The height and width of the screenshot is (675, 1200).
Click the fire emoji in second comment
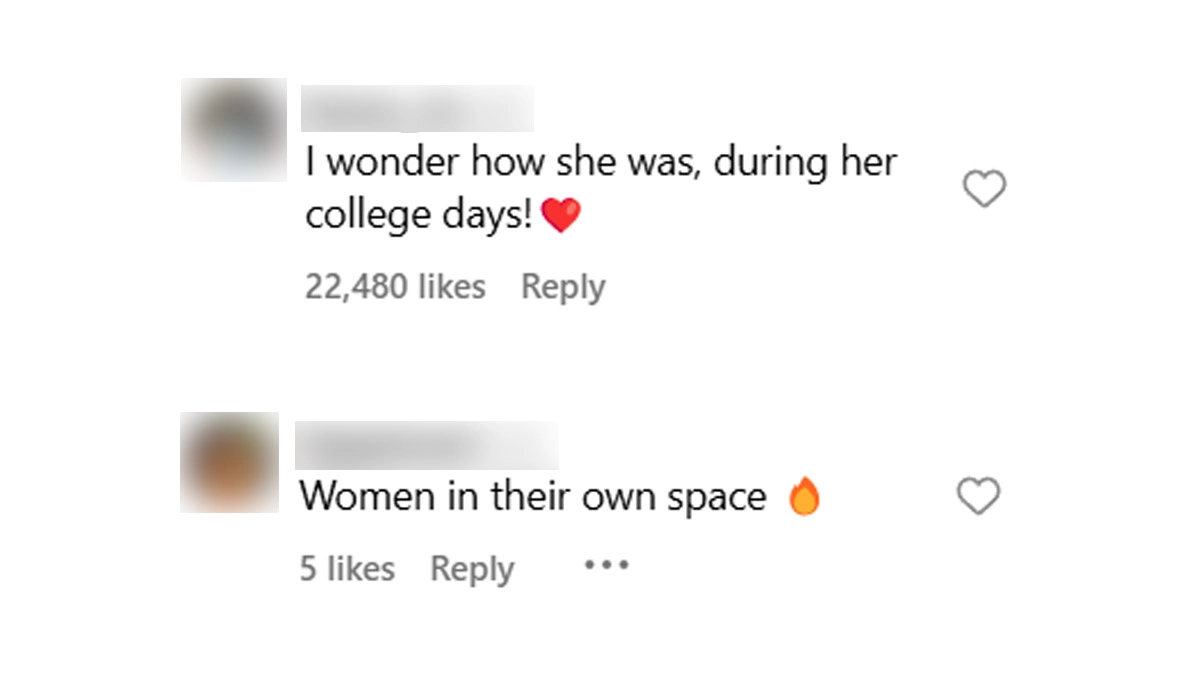click(804, 498)
